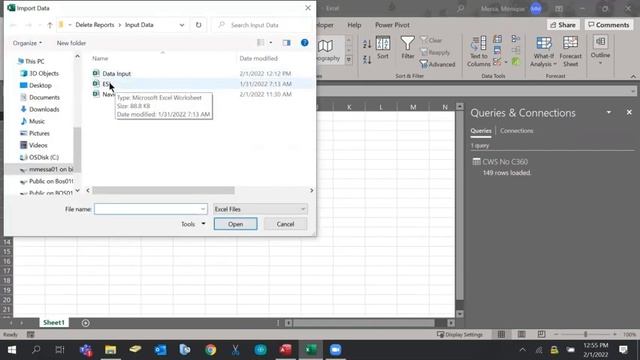Switch to Normal view icon
640x360 pixels.
coord(501,334)
